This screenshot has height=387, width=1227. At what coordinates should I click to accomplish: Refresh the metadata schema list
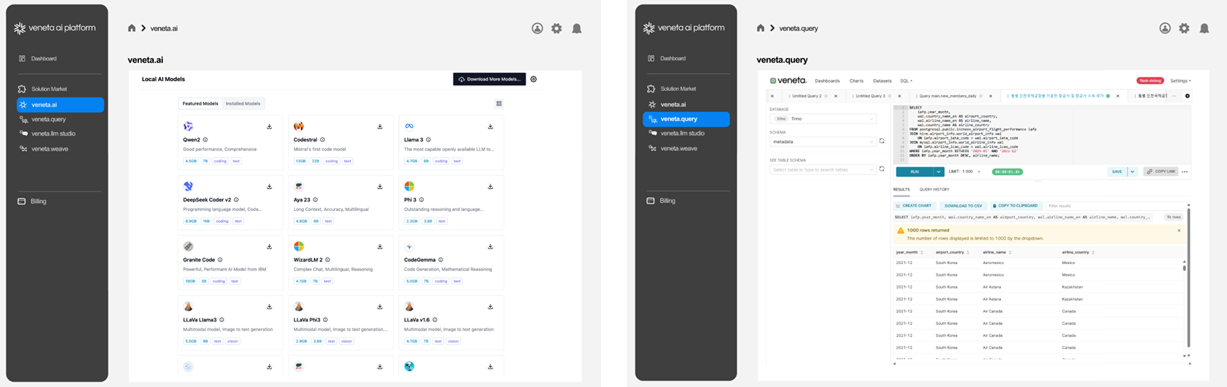coord(882,141)
